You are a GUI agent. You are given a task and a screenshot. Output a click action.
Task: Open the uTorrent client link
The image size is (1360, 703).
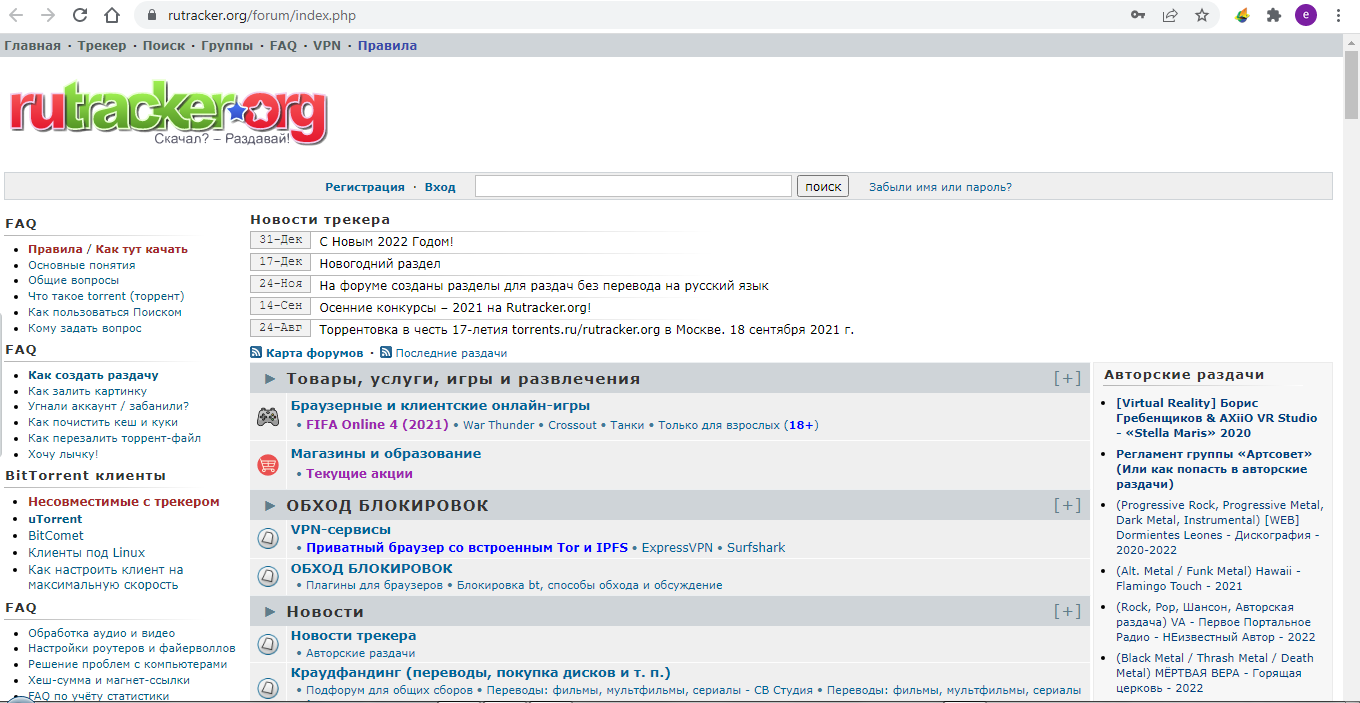tap(55, 519)
